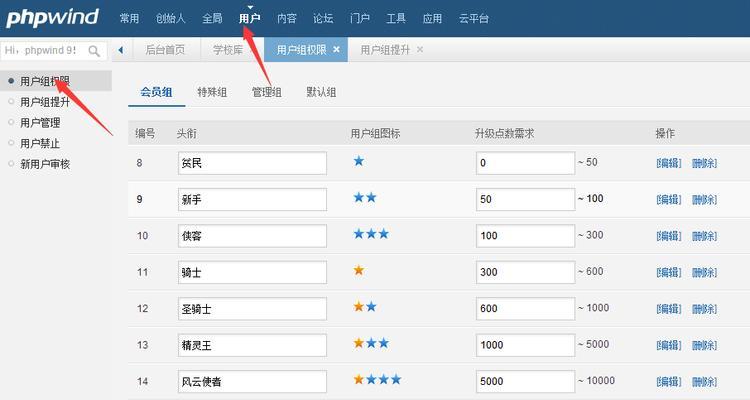The height and width of the screenshot is (400, 750).
Task: Click star icons for group 风云使者
Action: point(377,379)
